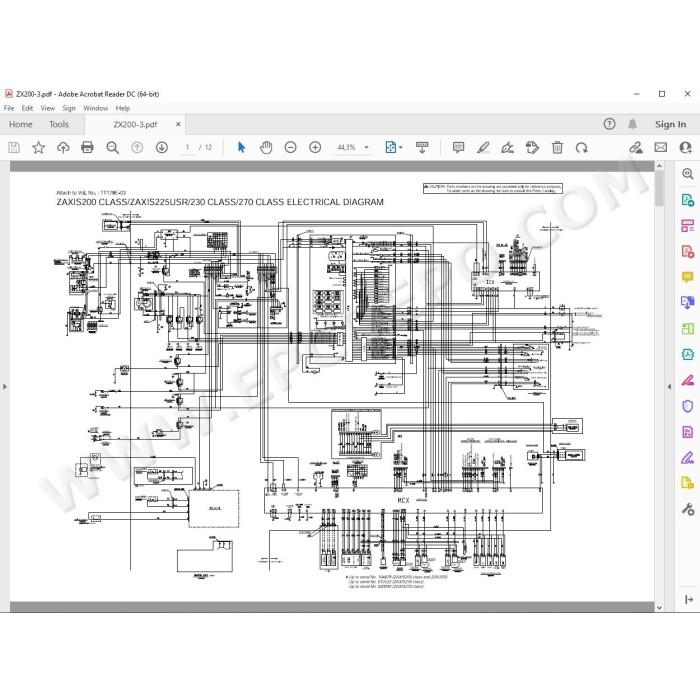Open the green Compare Files side tool
The image size is (700, 700).
688,329
